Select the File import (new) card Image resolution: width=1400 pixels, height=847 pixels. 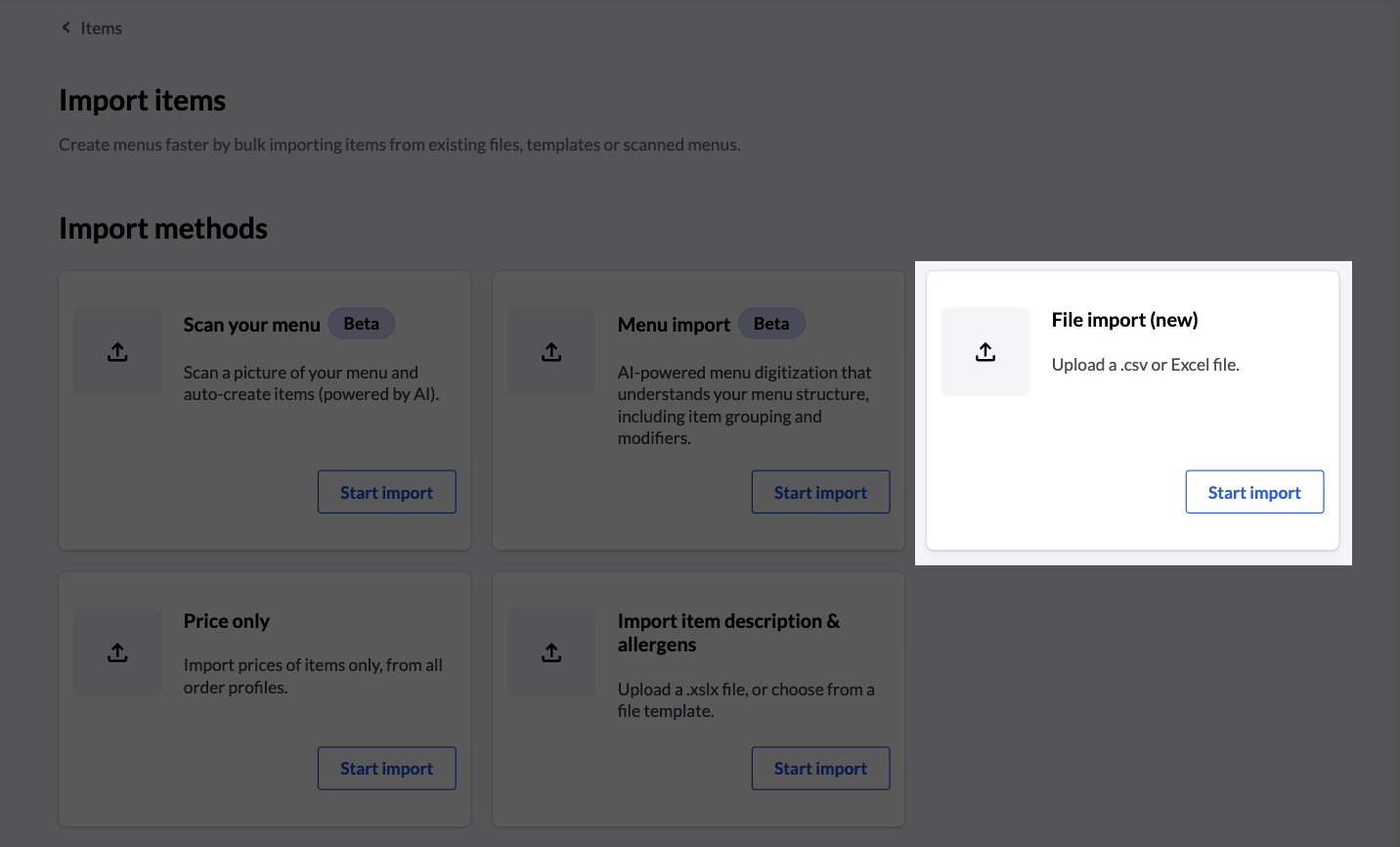pyautogui.click(x=1134, y=411)
